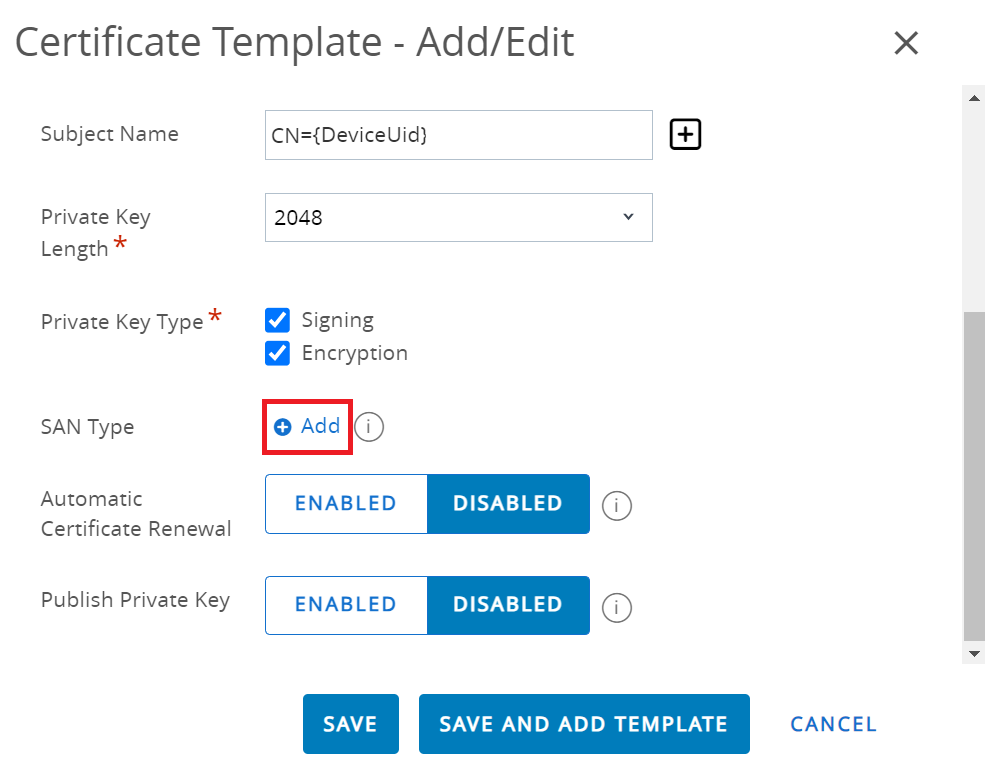Click the vertical scrollbar thumb

973,475
